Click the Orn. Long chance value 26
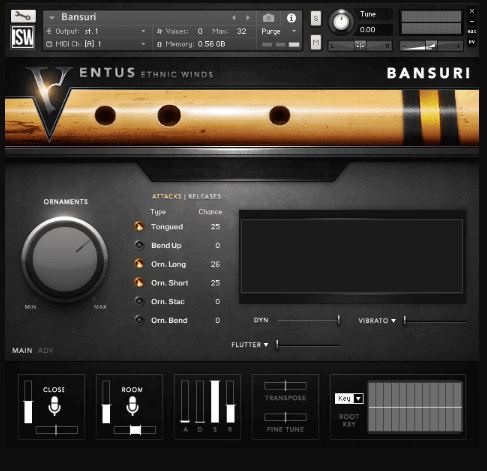 tap(215, 264)
